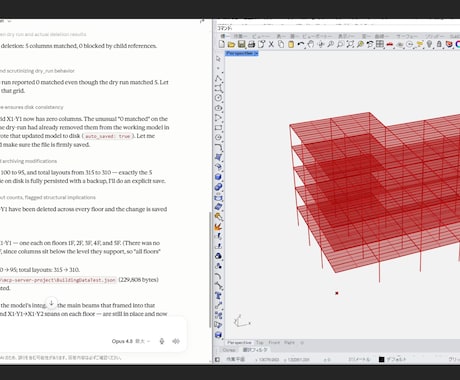Click the auto_saved: true code snippet

(107, 136)
